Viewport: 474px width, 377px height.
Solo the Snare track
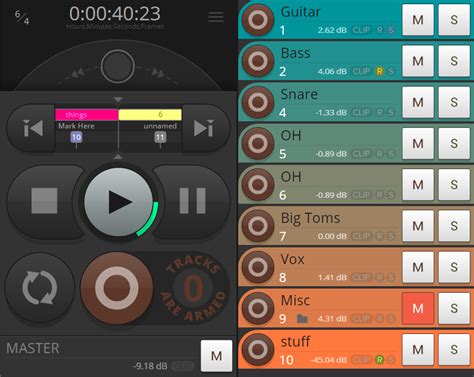[454, 102]
